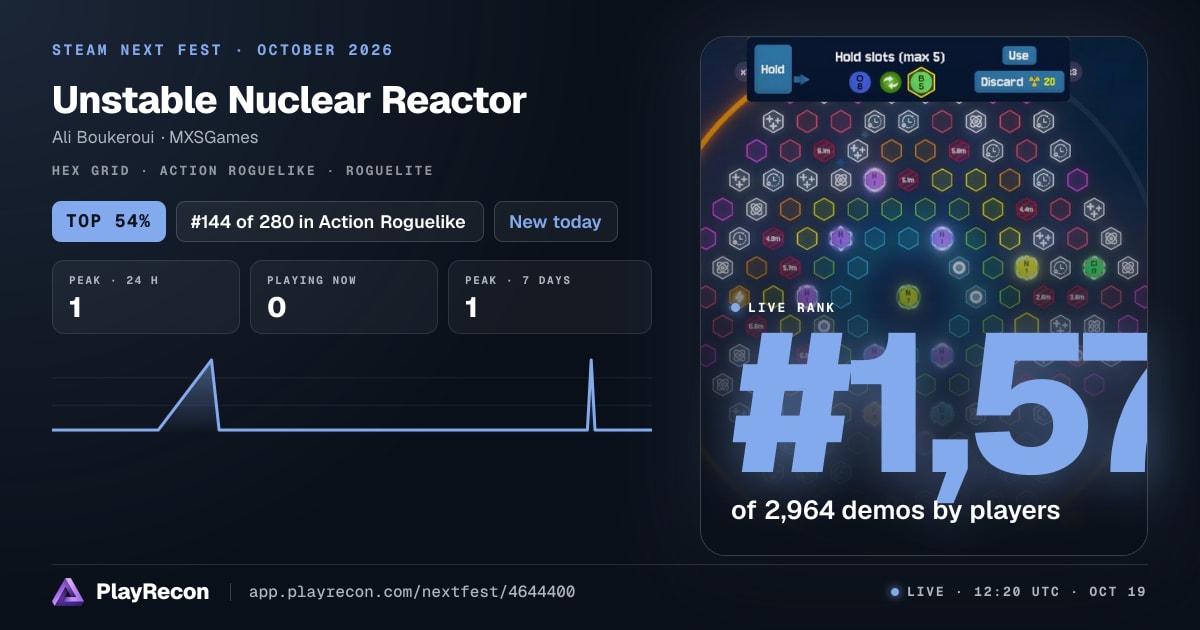Click the red hexagon labeled 2.6m

point(1043,297)
